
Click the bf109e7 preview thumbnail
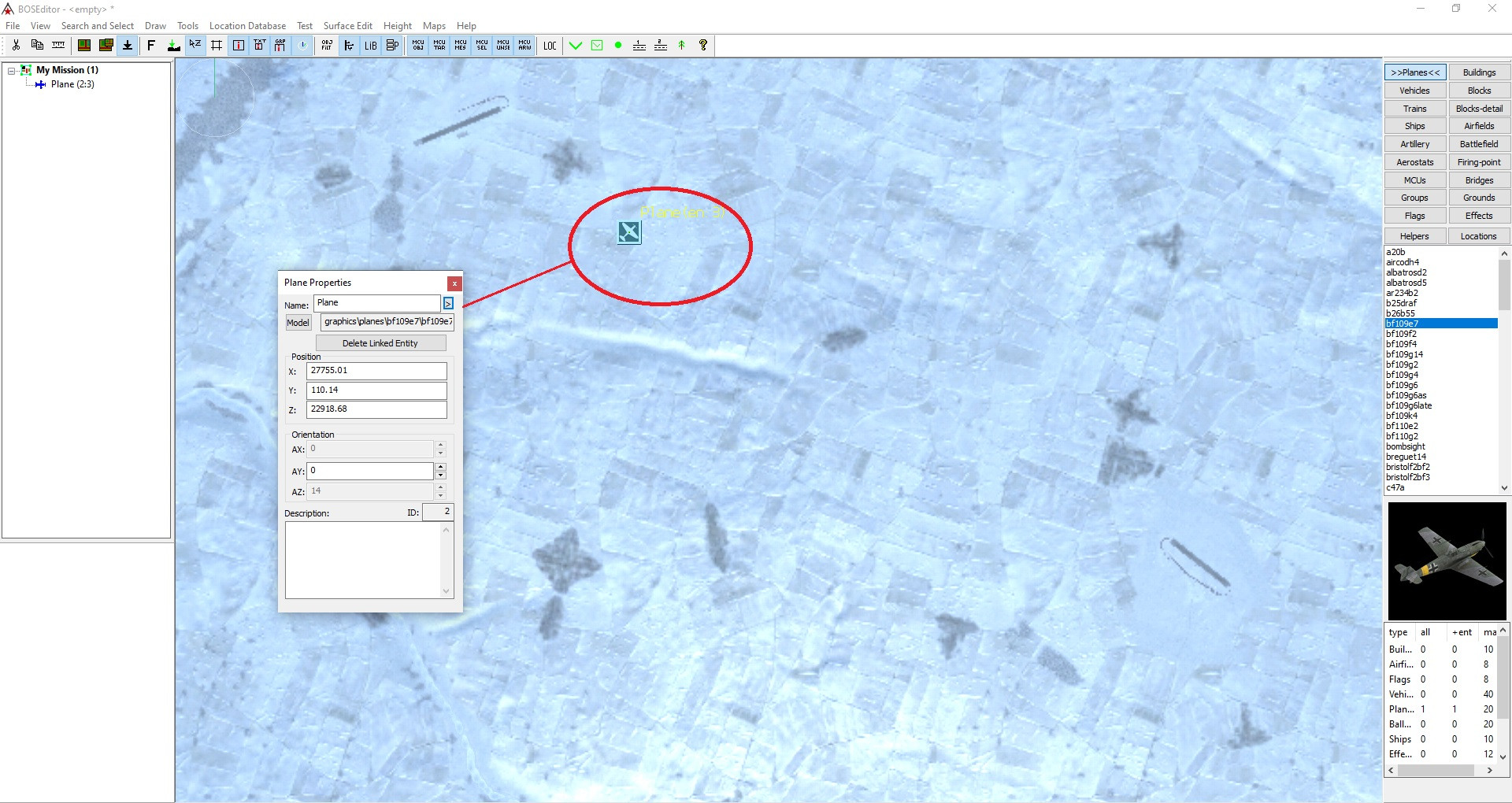click(1447, 561)
